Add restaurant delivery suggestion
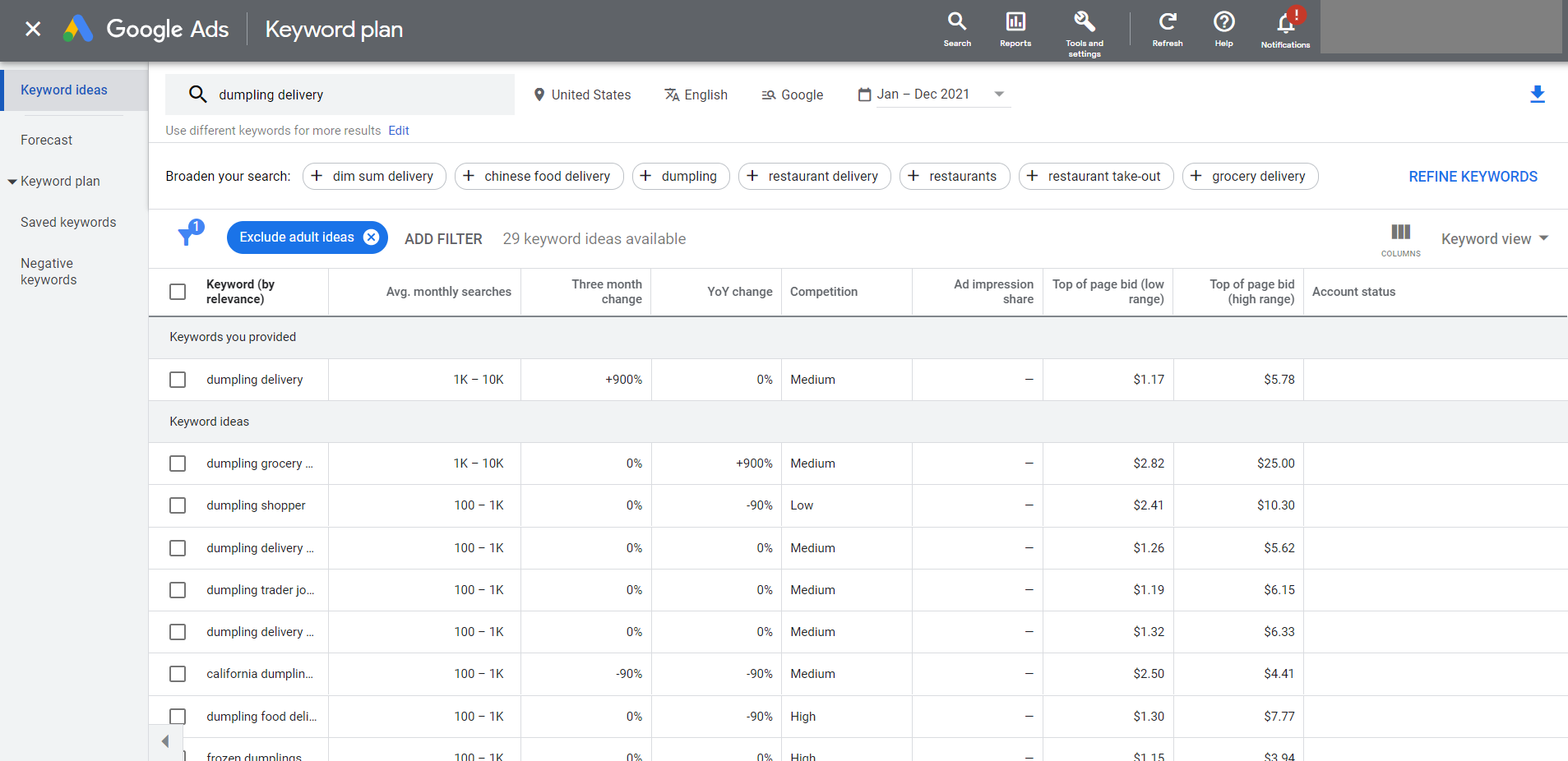Screen dimensions: 1568x761 click(x=814, y=176)
